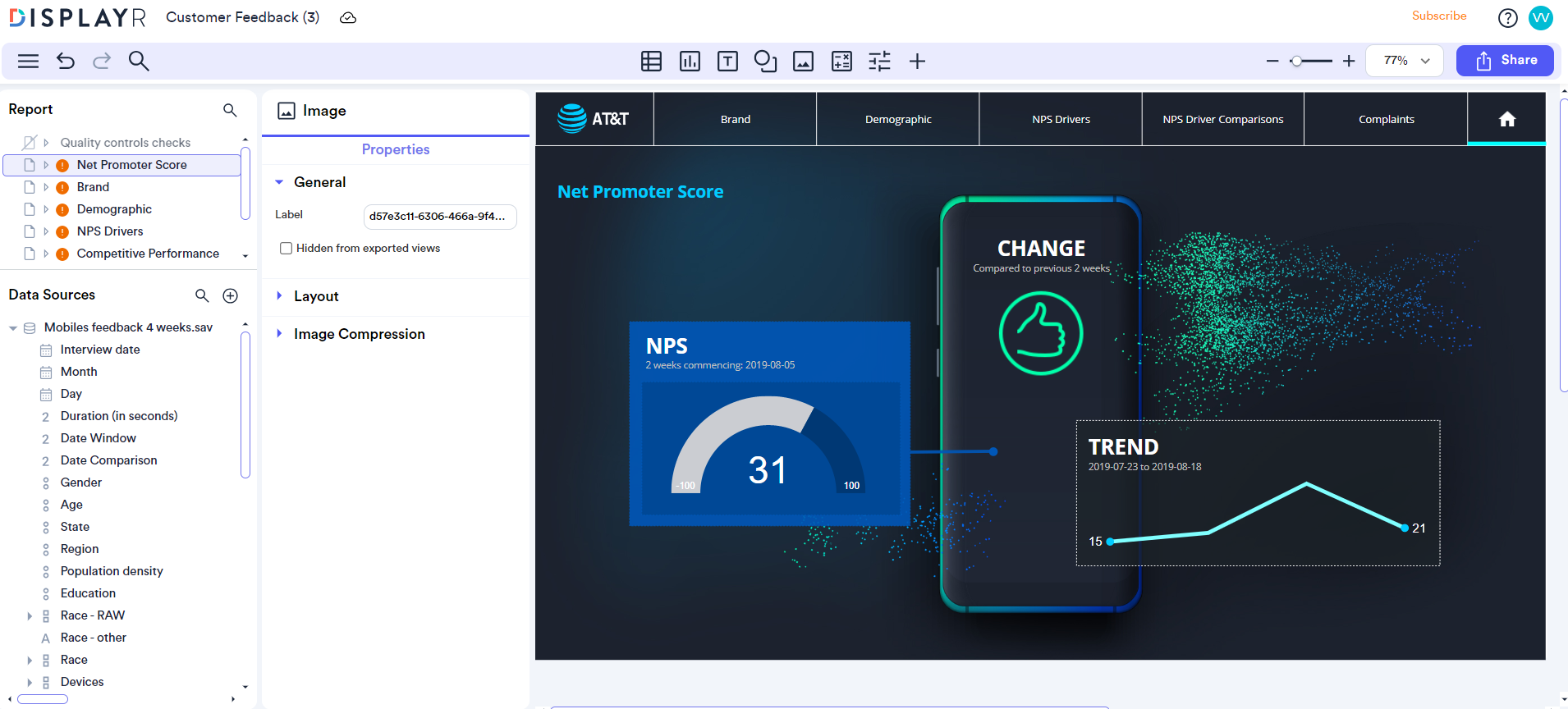Select the Interview date variable
This screenshot has width=1568, height=709.
tap(100, 350)
